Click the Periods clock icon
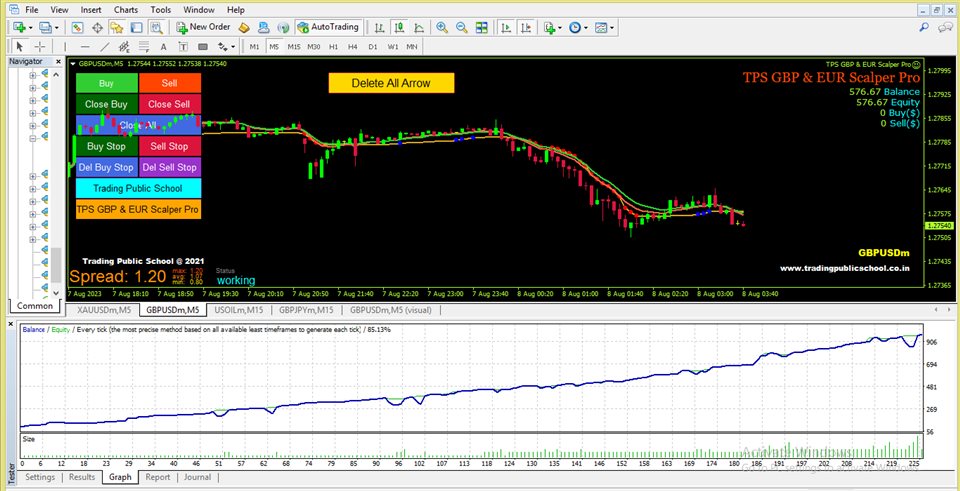Image resolution: width=960 pixels, height=491 pixels. click(x=574, y=27)
